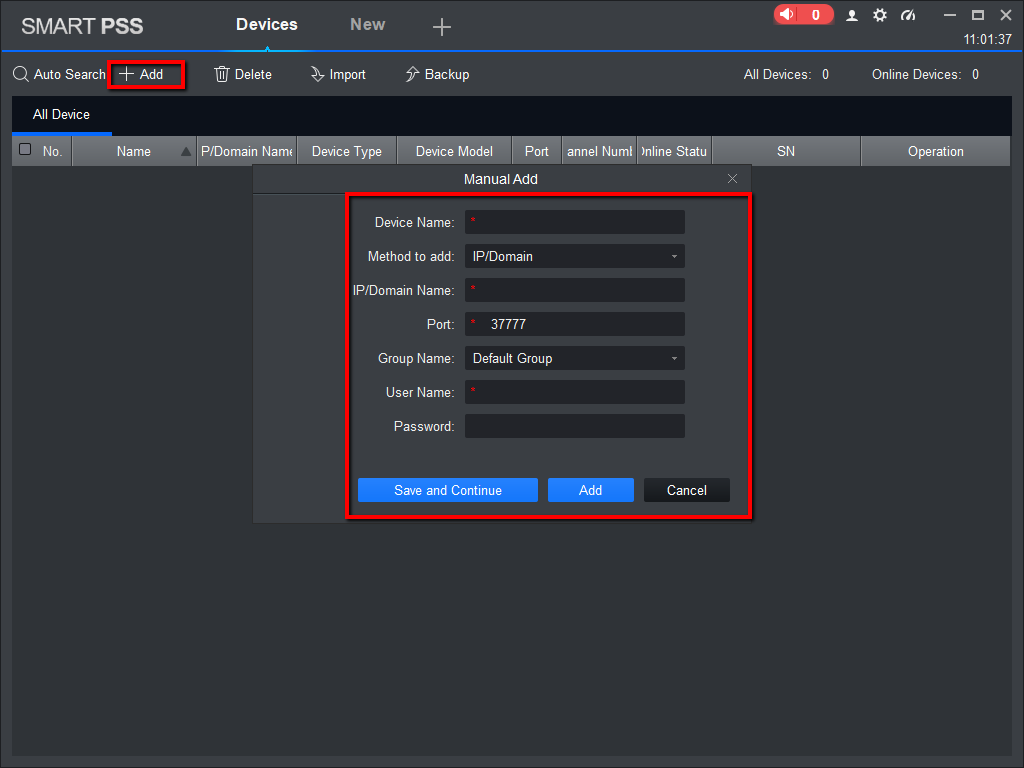Click the All Devices: 0 counter
Image resolution: width=1024 pixels, height=768 pixels.
point(786,74)
